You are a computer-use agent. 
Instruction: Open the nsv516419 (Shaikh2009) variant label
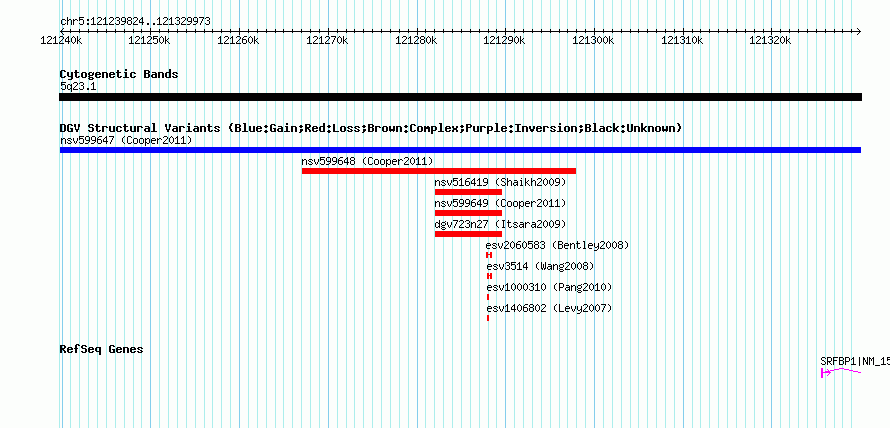(x=500, y=182)
